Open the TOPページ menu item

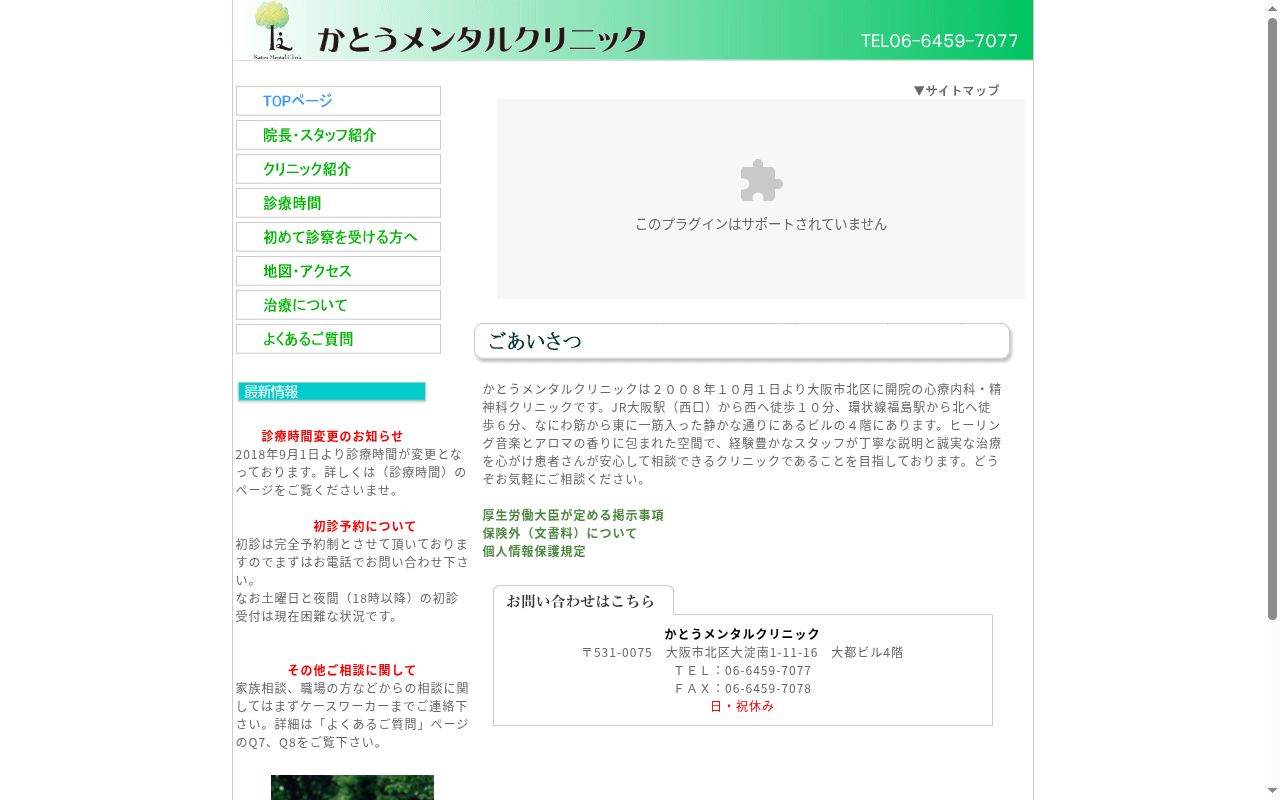338,101
